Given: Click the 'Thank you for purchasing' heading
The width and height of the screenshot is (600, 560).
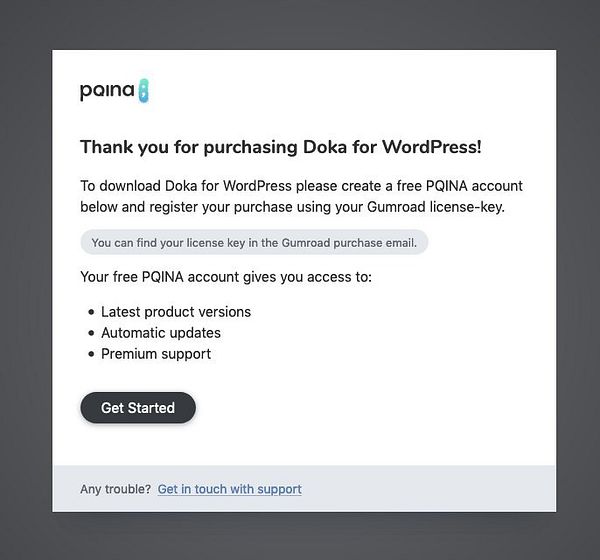Looking at the screenshot, I should click(x=281, y=147).
